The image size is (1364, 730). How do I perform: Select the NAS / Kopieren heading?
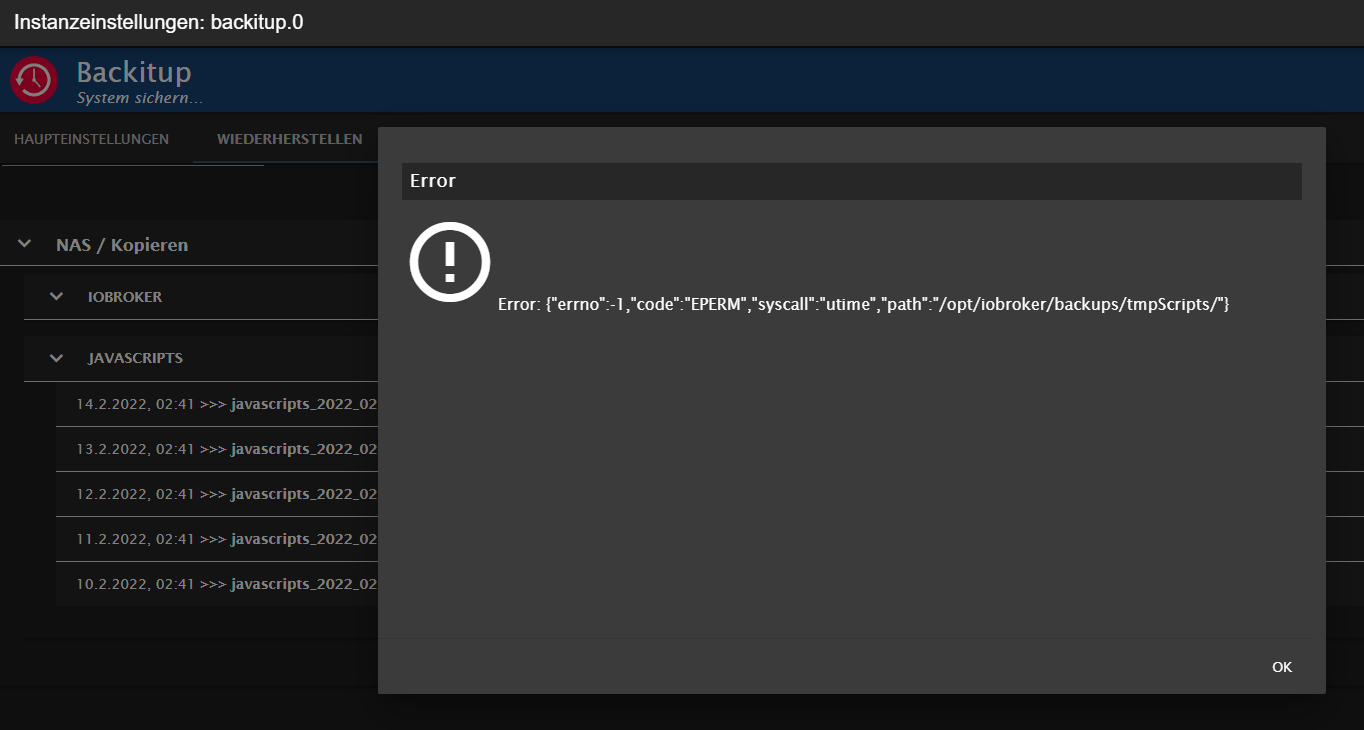[122, 245]
